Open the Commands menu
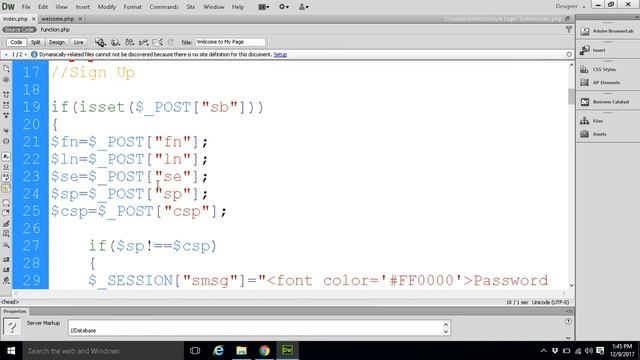The width and height of the screenshot is (640, 360). (x=164, y=7)
